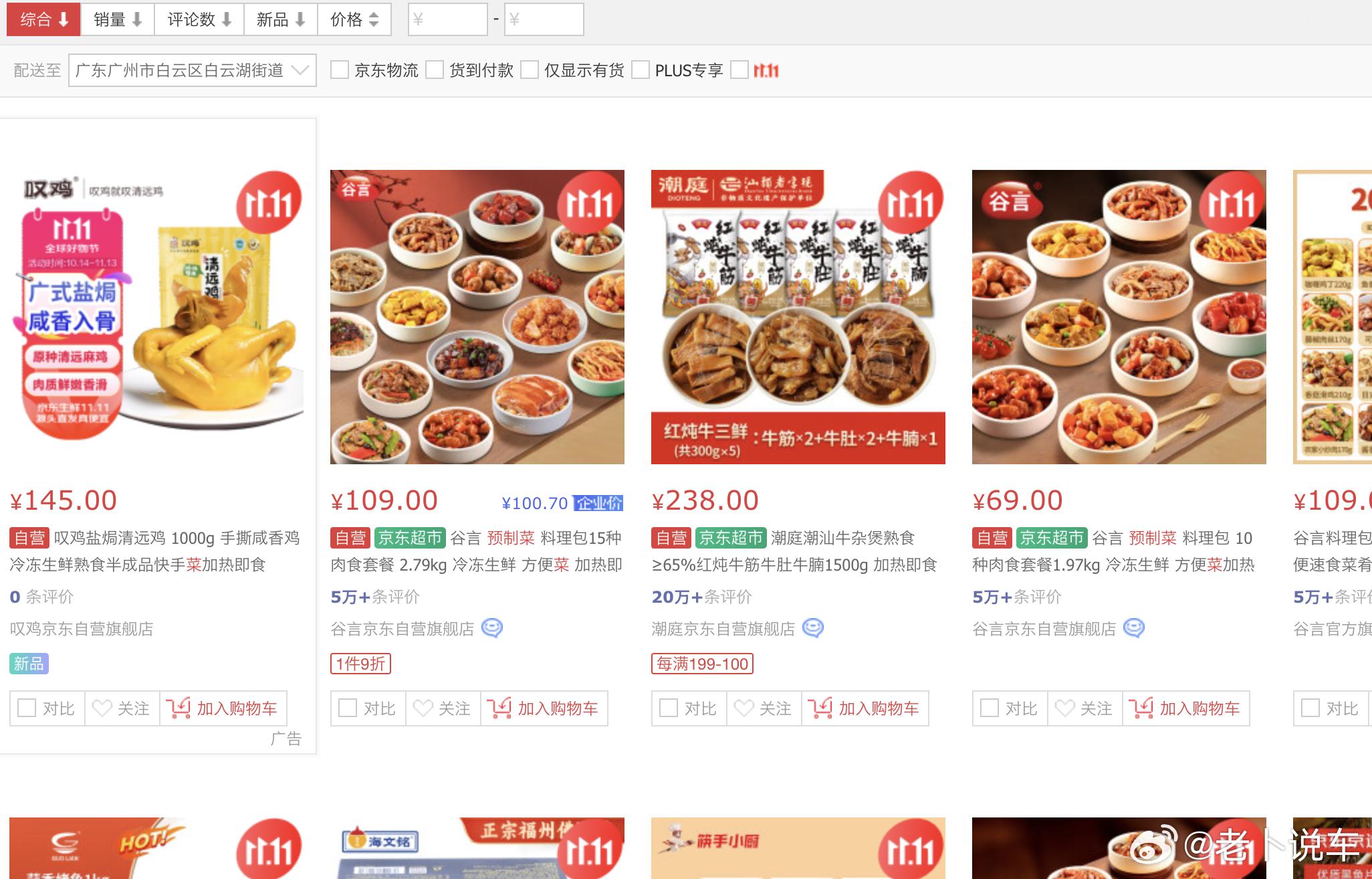Image resolution: width=1372 pixels, height=879 pixels.
Task: Enable the 货到付款 checkbox
Action: (x=435, y=70)
